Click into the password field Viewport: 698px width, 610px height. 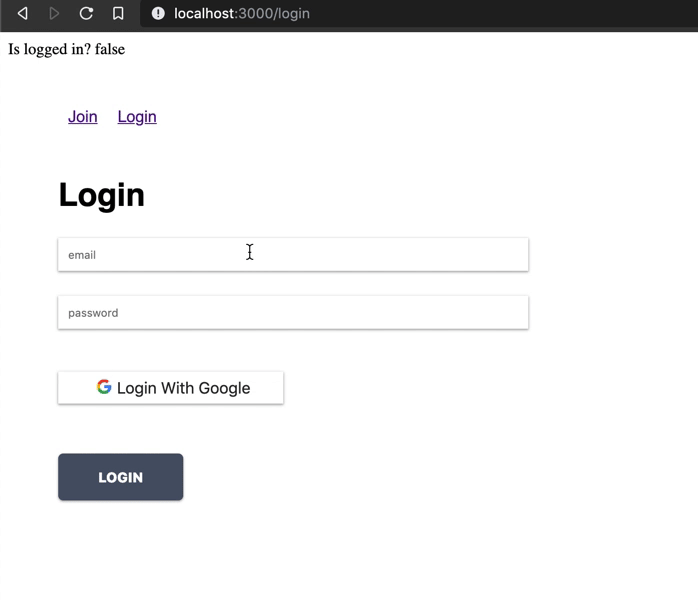[x=293, y=313]
